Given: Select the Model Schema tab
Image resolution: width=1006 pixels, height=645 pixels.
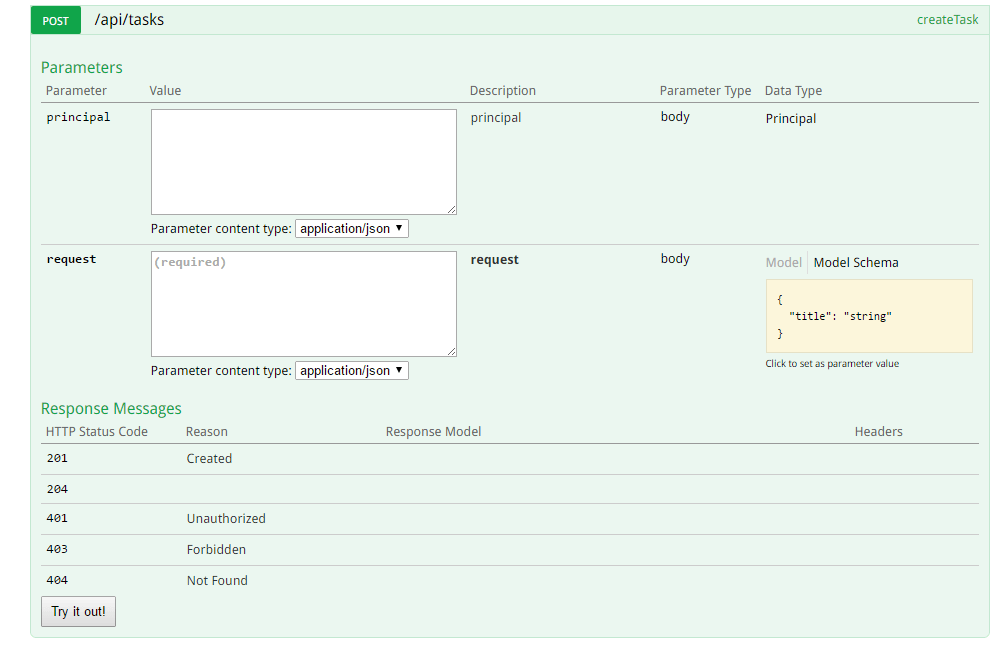Looking at the screenshot, I should (x=855, y=262).
